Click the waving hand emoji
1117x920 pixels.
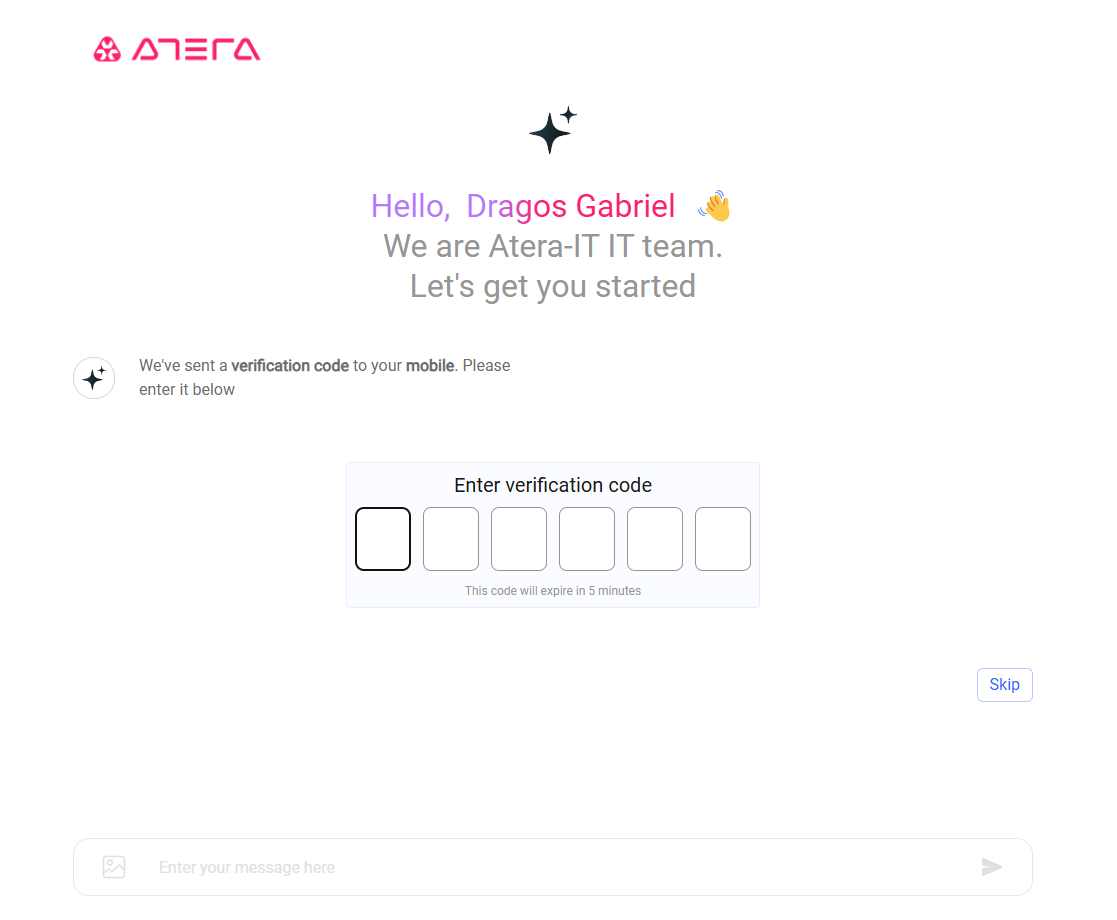[715, 206]
